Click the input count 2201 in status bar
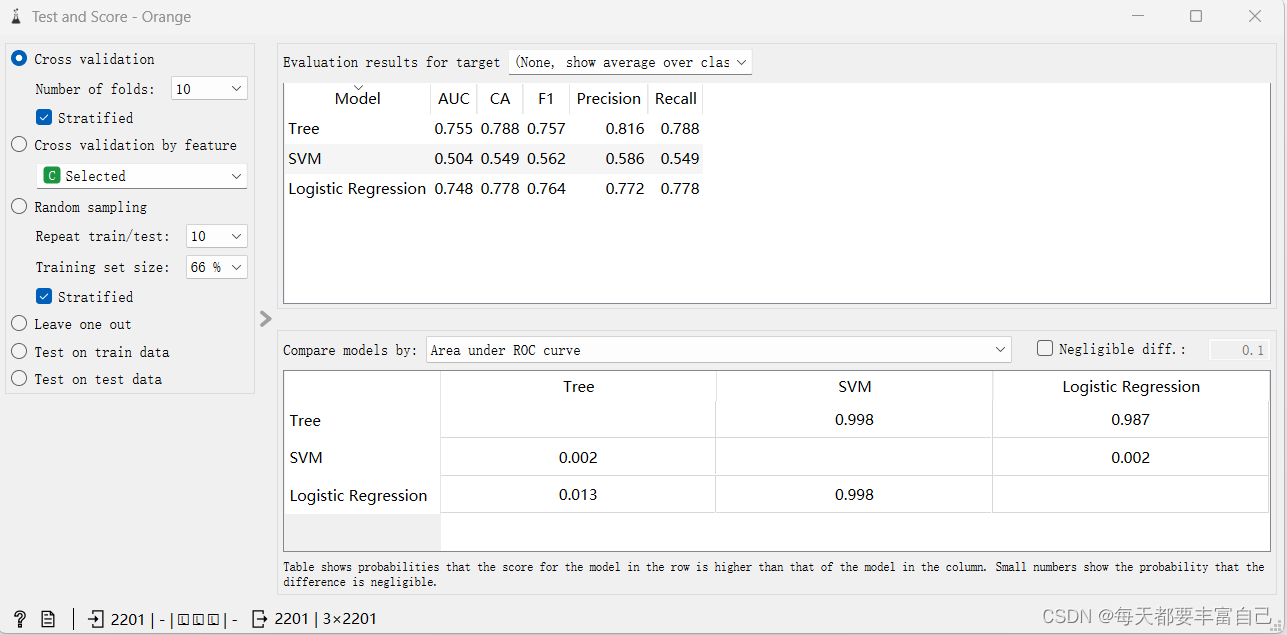This screenshot has height=635, width=1287. click(127, 619)
